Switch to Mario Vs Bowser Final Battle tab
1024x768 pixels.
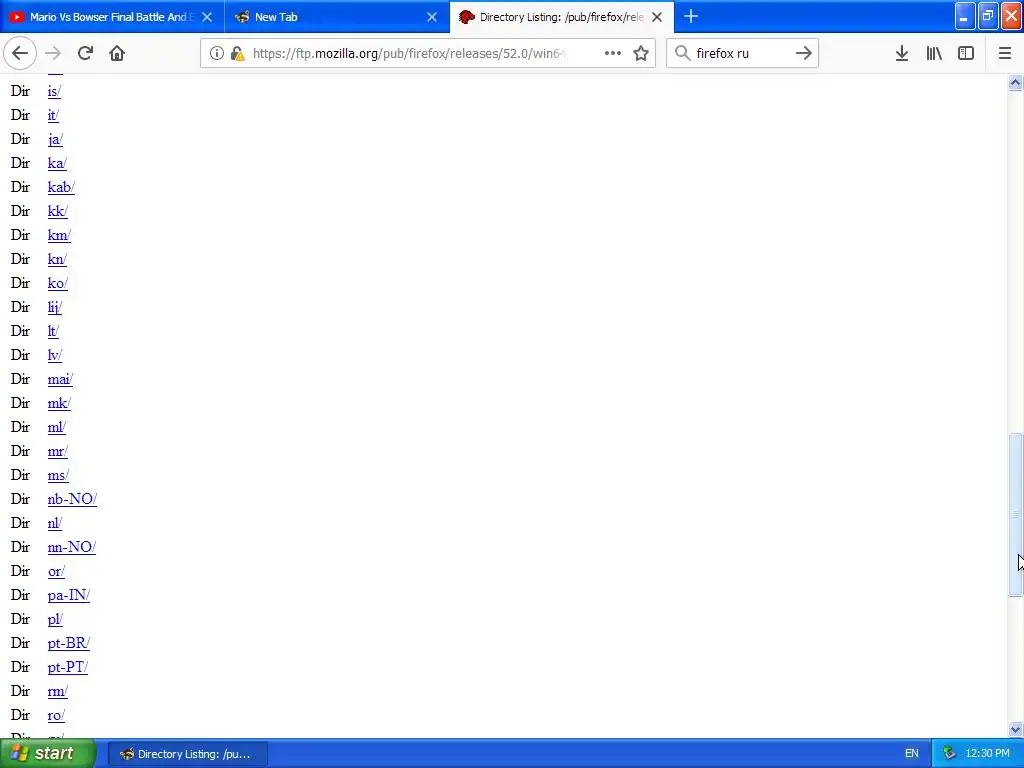112,17
